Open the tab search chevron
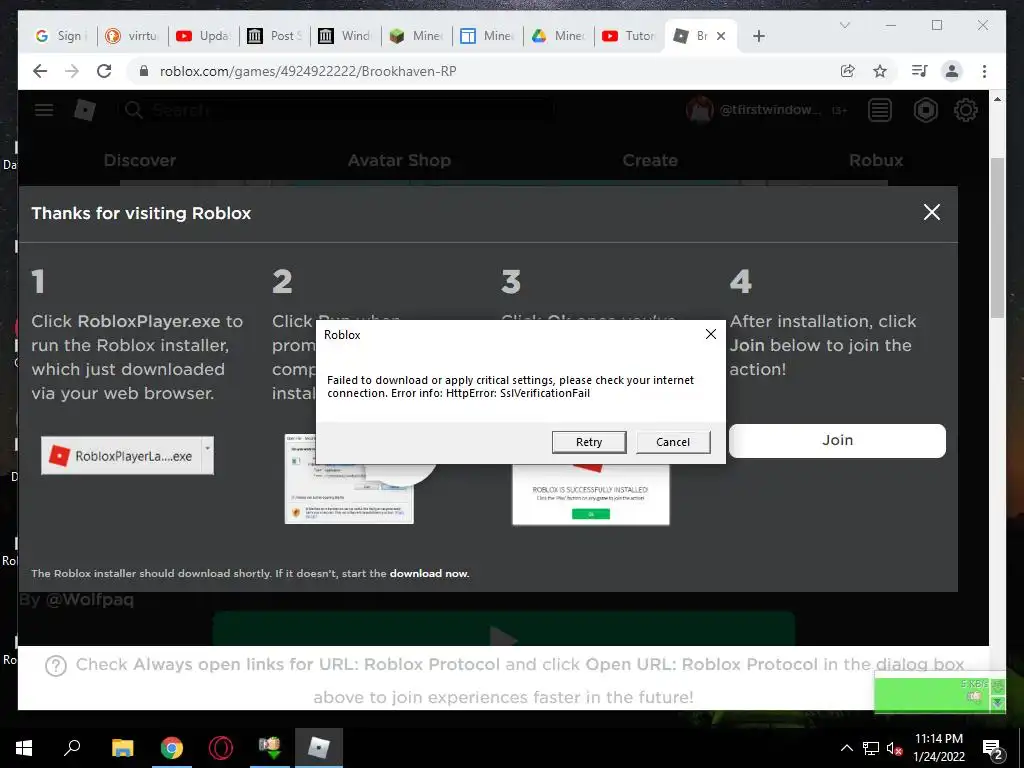 point(844,25)
